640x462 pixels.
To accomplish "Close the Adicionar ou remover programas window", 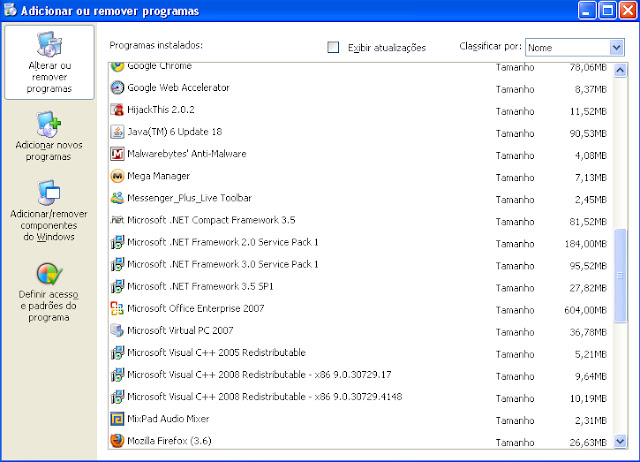I will pyautogui.click(x=628, y=10).
